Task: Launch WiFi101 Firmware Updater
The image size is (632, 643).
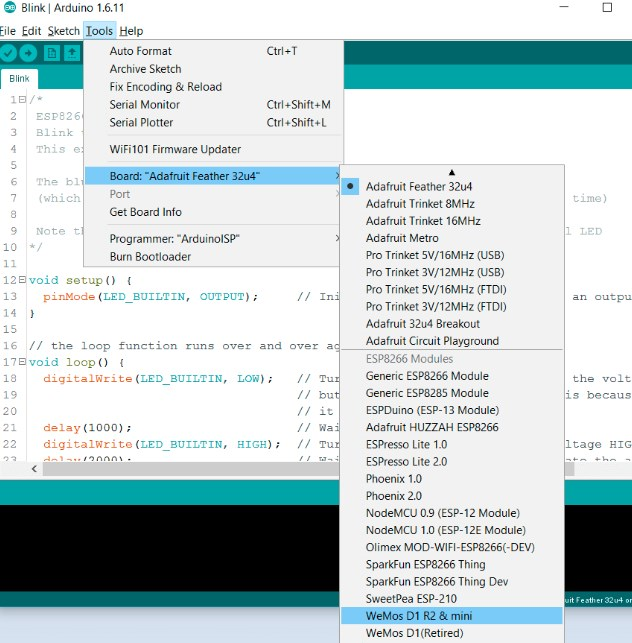Action: coord(214,149)
